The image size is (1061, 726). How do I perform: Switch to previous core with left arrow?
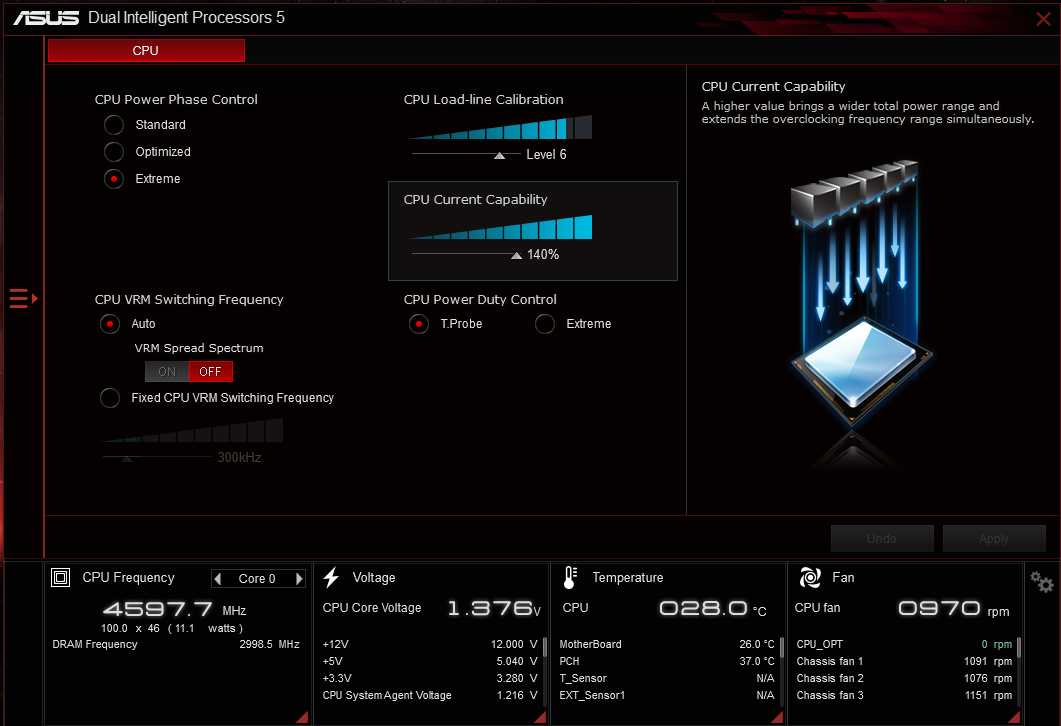coord(217,578)
